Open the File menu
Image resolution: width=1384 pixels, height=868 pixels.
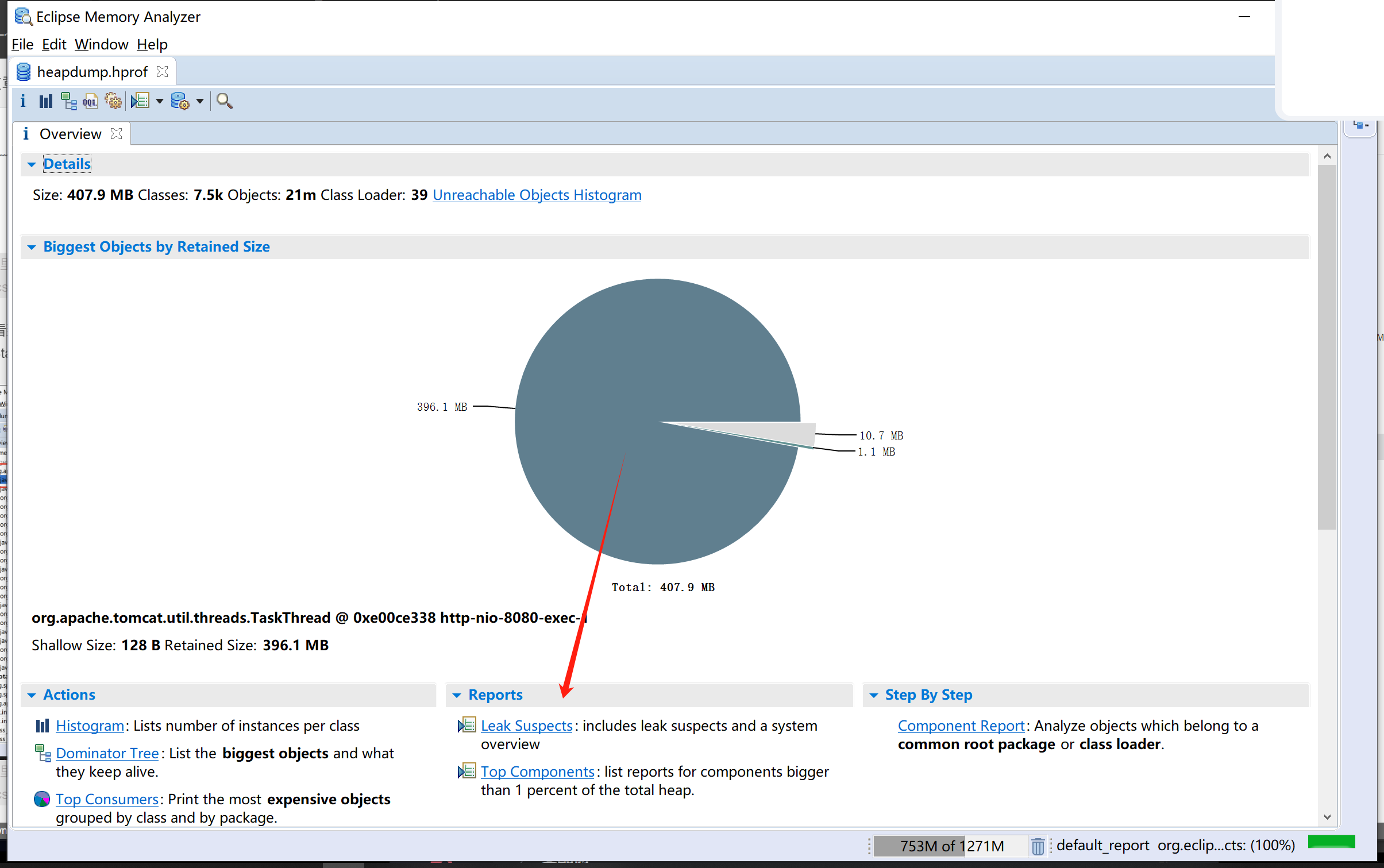(x=21, y=44)
